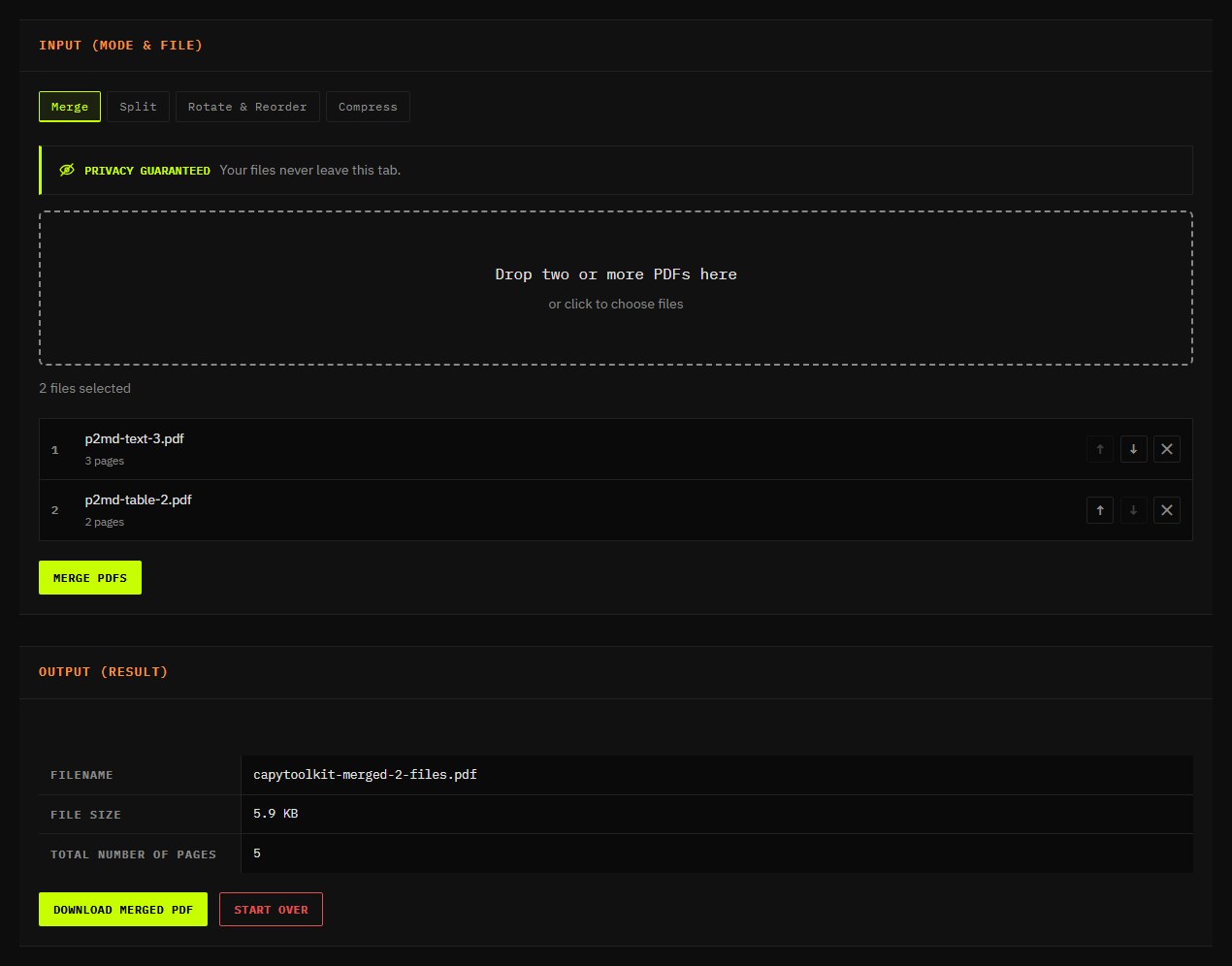Click the output filename capytoolkit-merged-2-files.pdf
The width and height of the screenshot is (1232, 966).
click(x=365, y=775)
